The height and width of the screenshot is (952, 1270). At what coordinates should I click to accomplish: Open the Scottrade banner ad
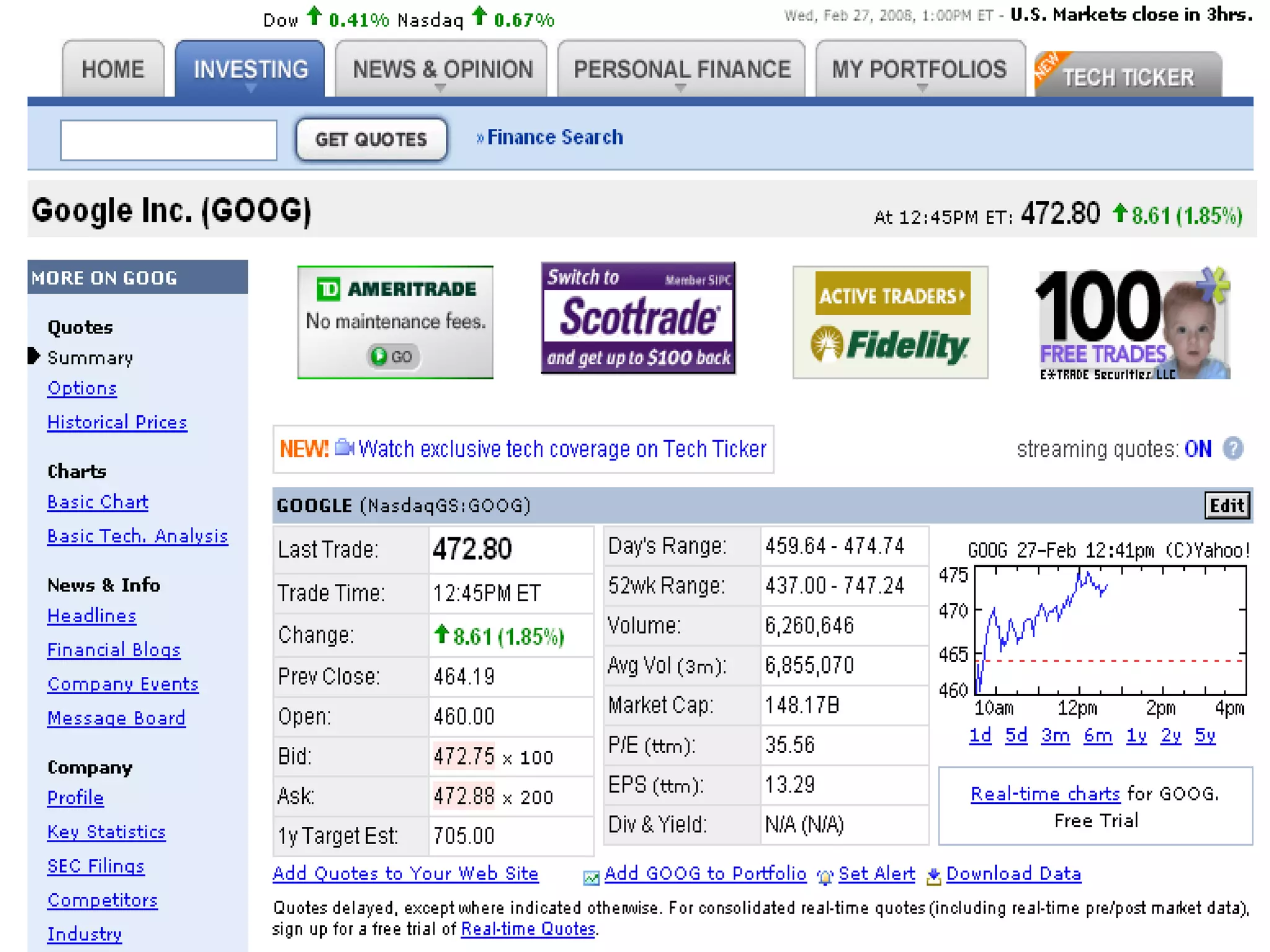tap(638, 318)
